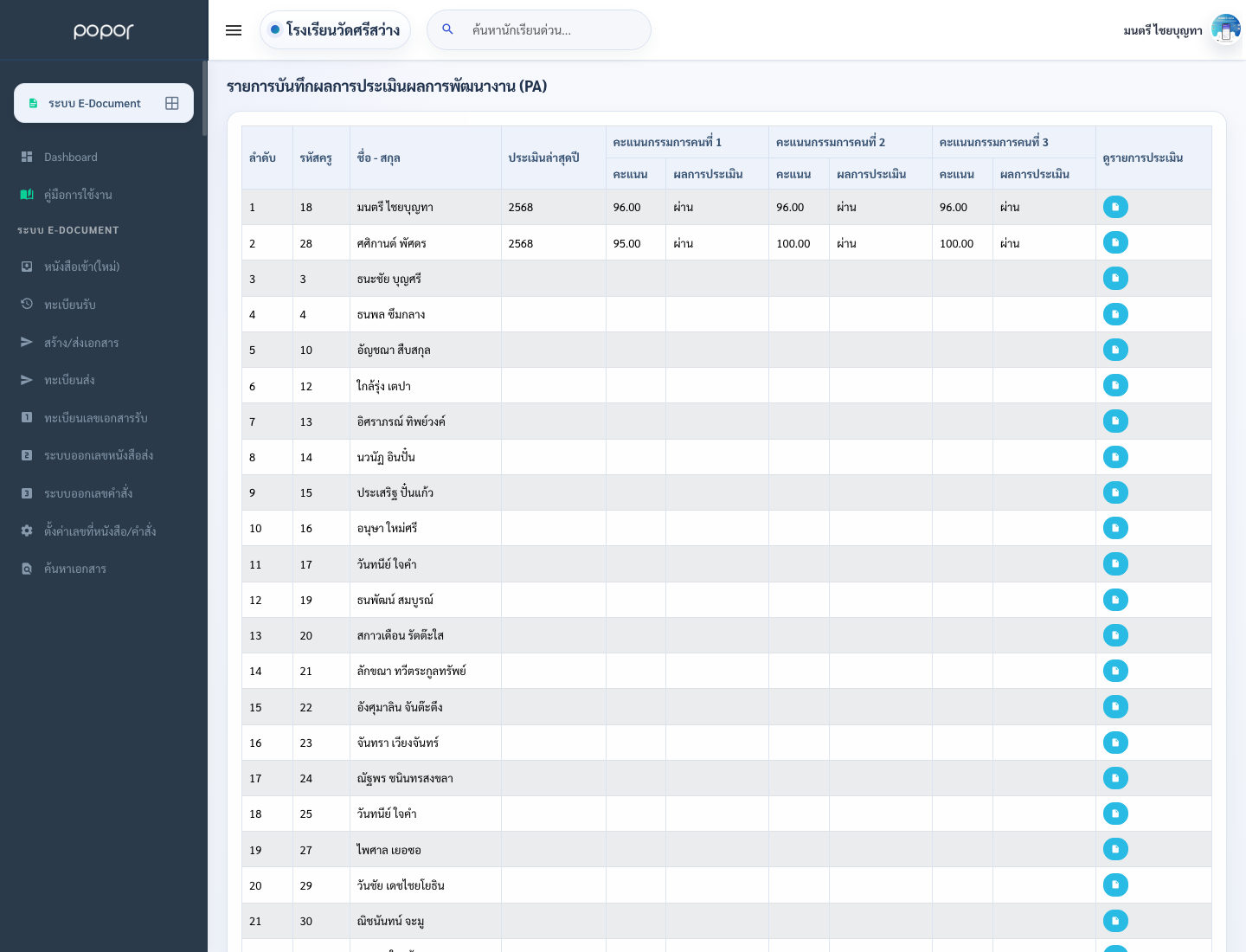
Task: View evaluation list for อัญชณา สืบสกุล
Action: pos(1115,350)
